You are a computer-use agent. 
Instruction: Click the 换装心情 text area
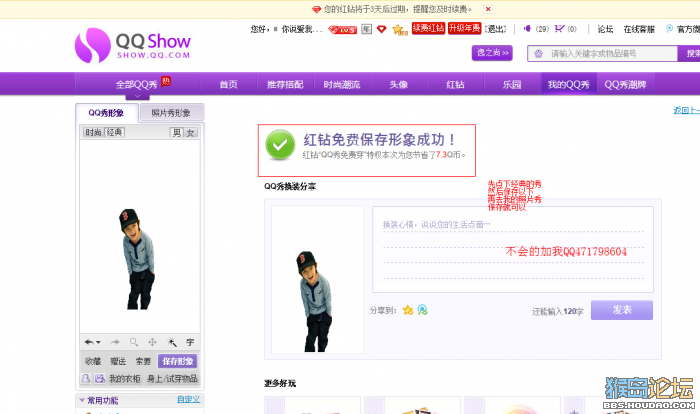[513, 249]
